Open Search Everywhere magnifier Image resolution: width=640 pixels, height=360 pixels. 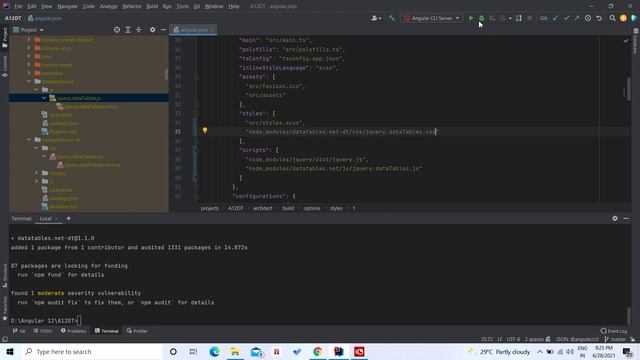pyautogui.click(x=612, y=18)
